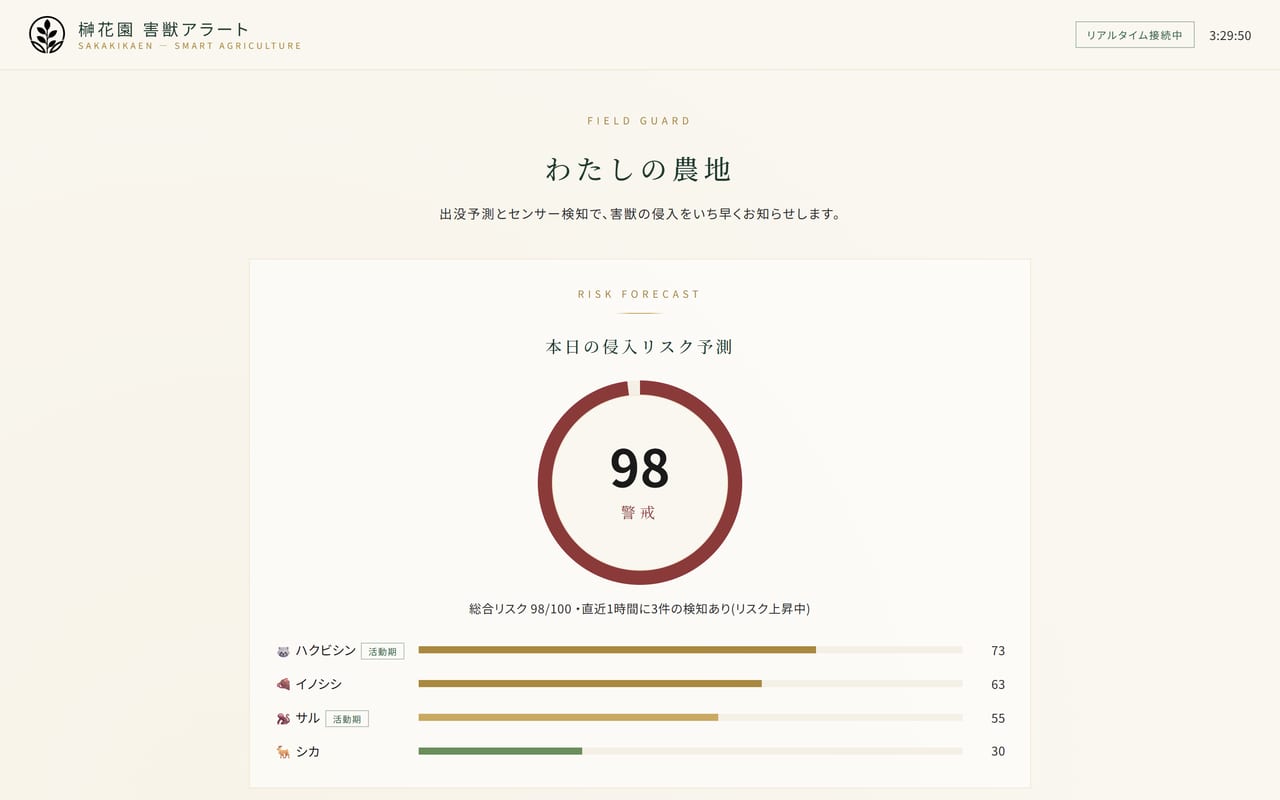This screenshot has height=800, width=1280.
Task: Click the 出没予測とセンサー検知 description sentence
Action: click(x=640, y=214)
